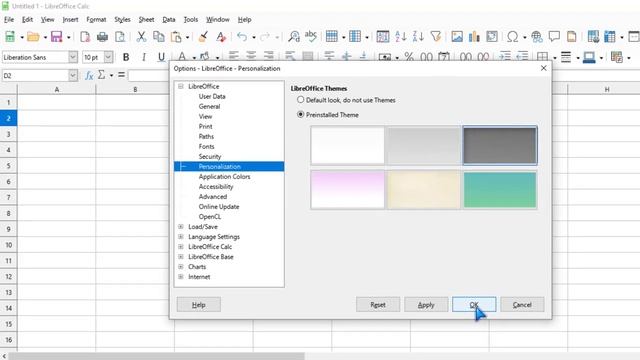The height and width of the screenshot is (360, 640).
Task: Expand Language Settings tree node
Action: [x=181, y=237]
